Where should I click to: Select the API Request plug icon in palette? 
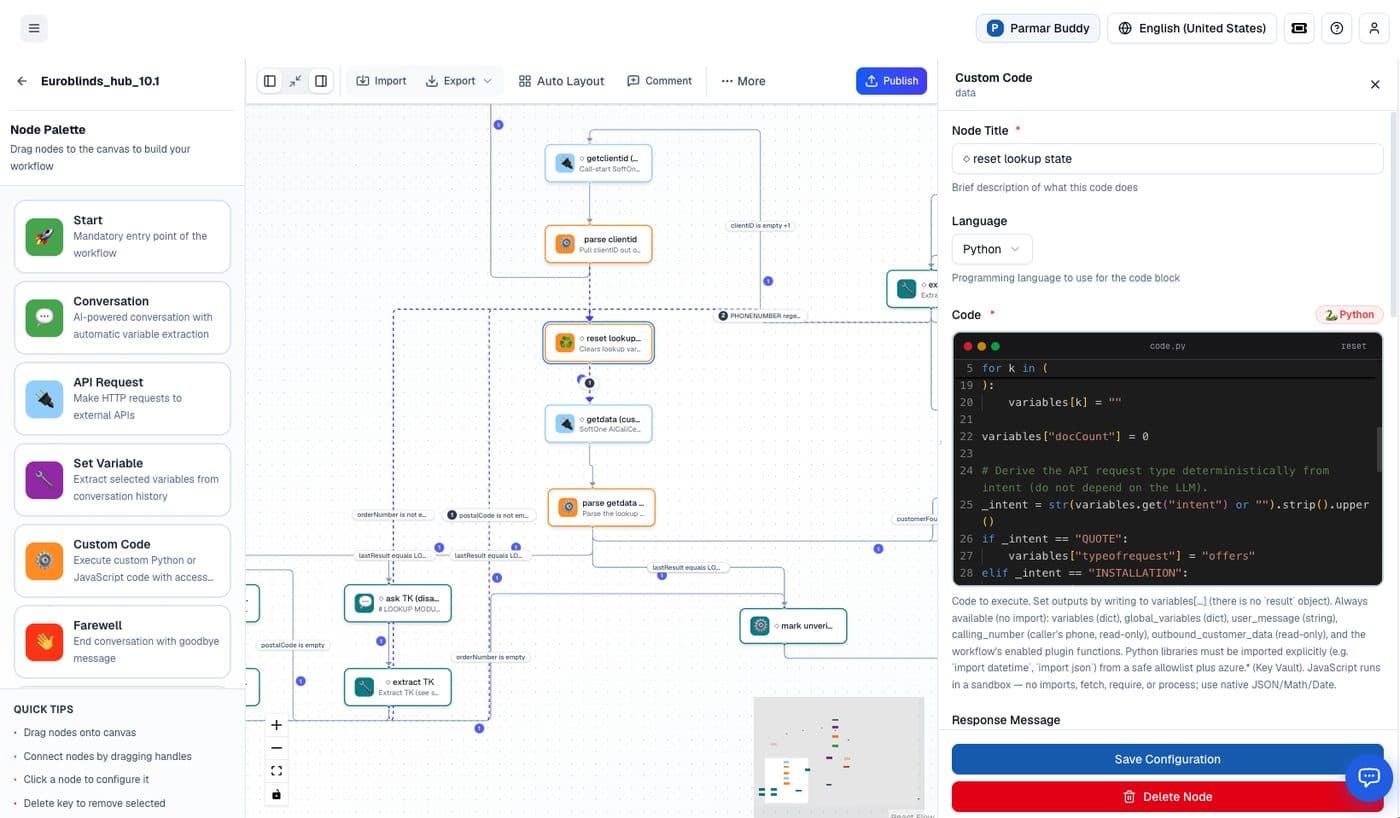pos(44,399)
